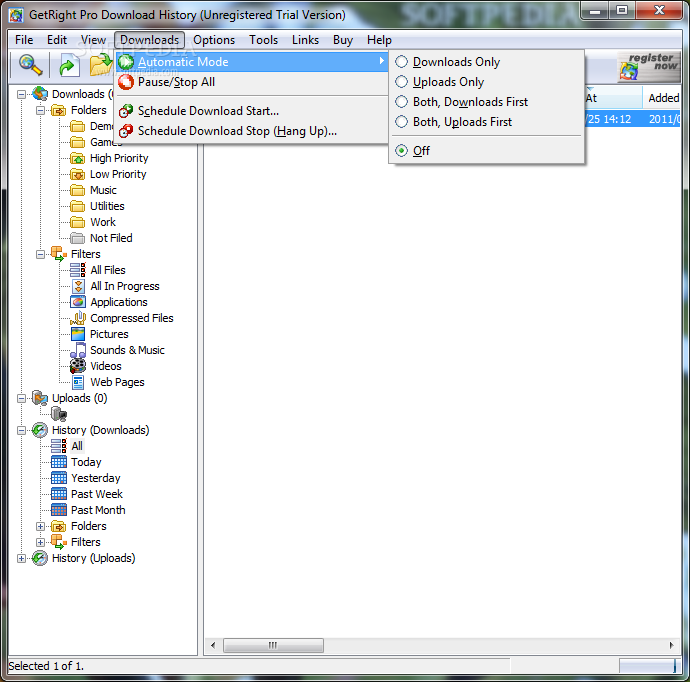Click the selected row date 2011 cell

coord(664,119)
